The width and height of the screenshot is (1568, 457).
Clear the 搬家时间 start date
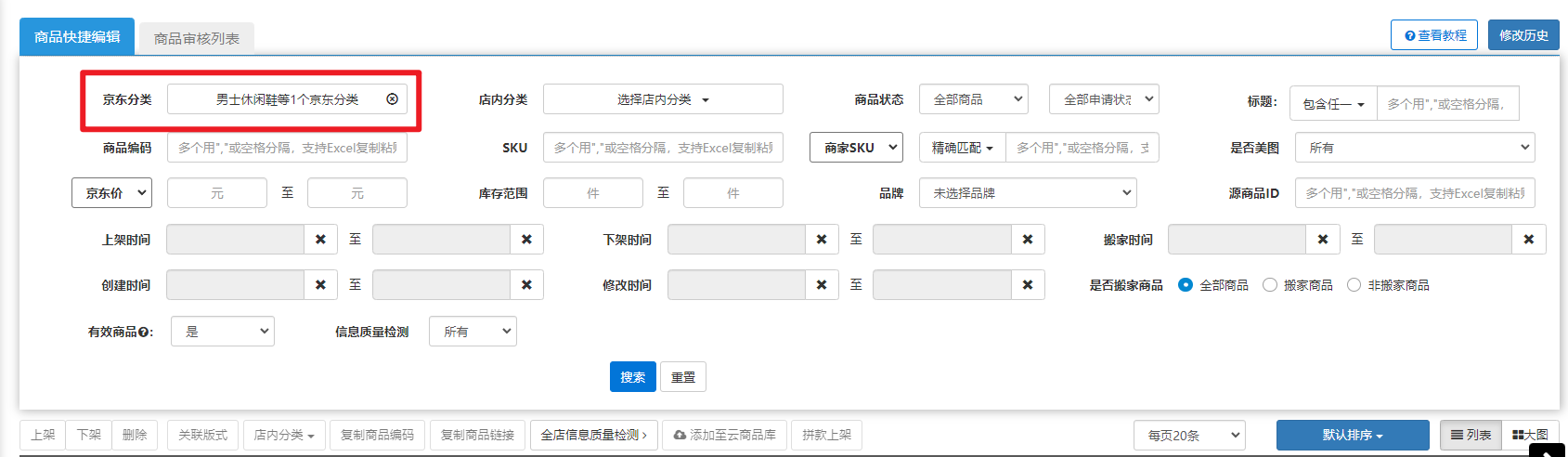tap(1322, 240)
